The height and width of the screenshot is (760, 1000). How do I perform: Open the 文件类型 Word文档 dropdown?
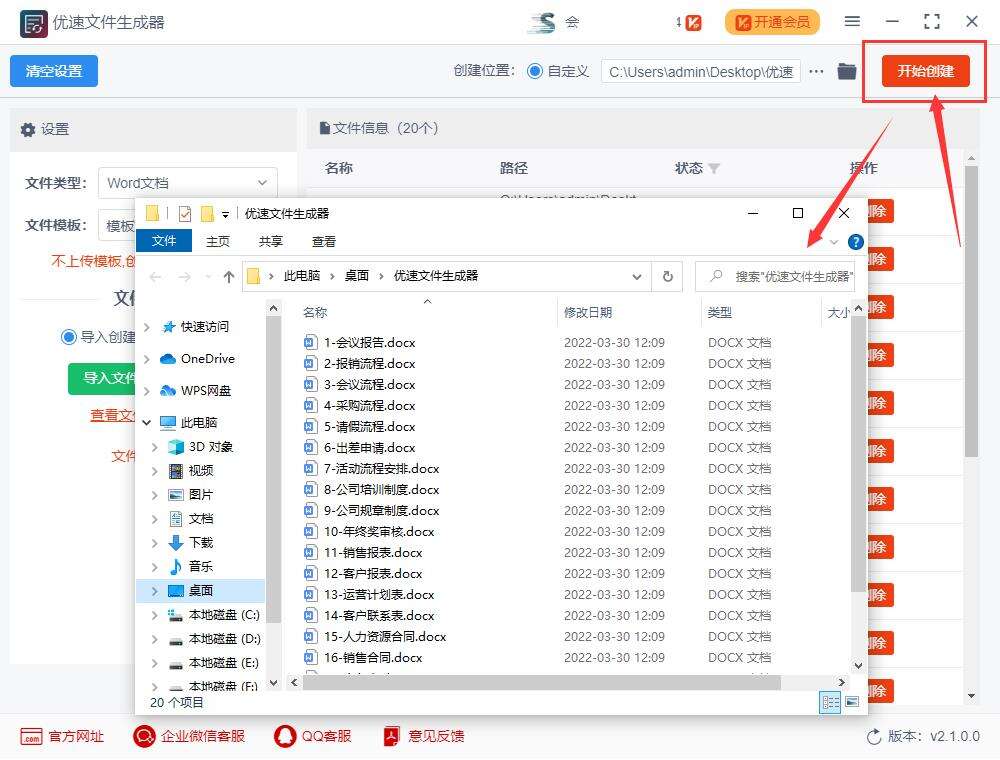(188, 183)
